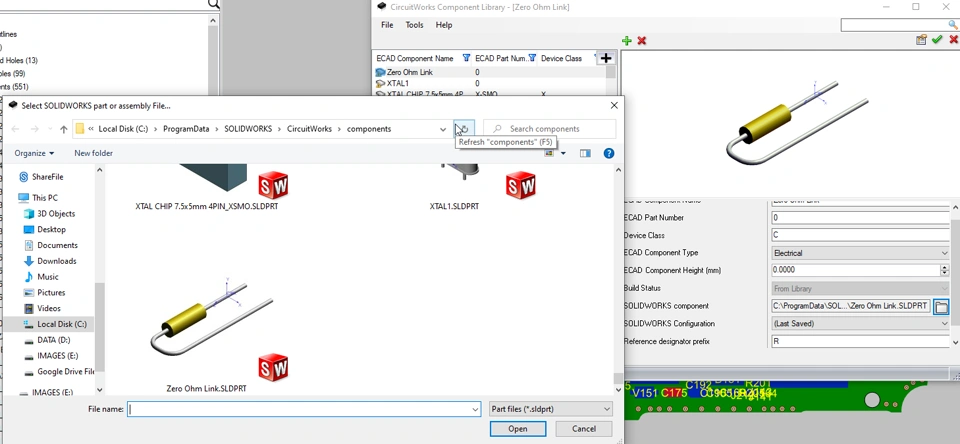Screen dimensions: 960x444
Task: Open the SOLIDWORKS Configuration dropdown
Action: [860, 324]
